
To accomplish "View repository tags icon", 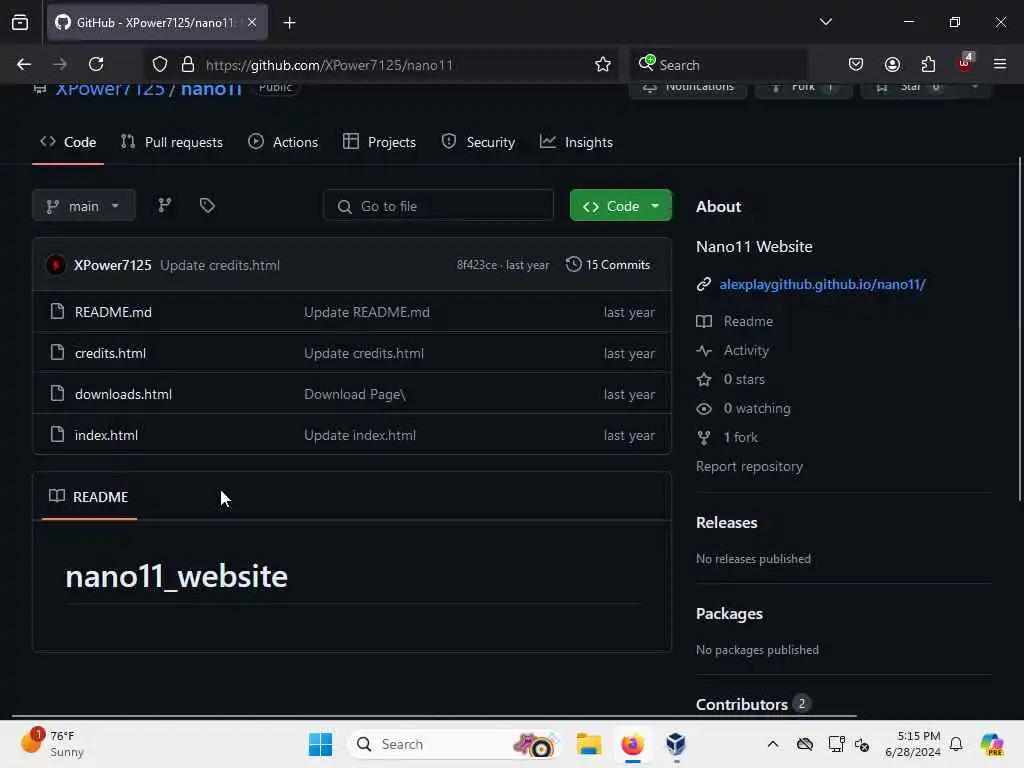I will 207,205.
